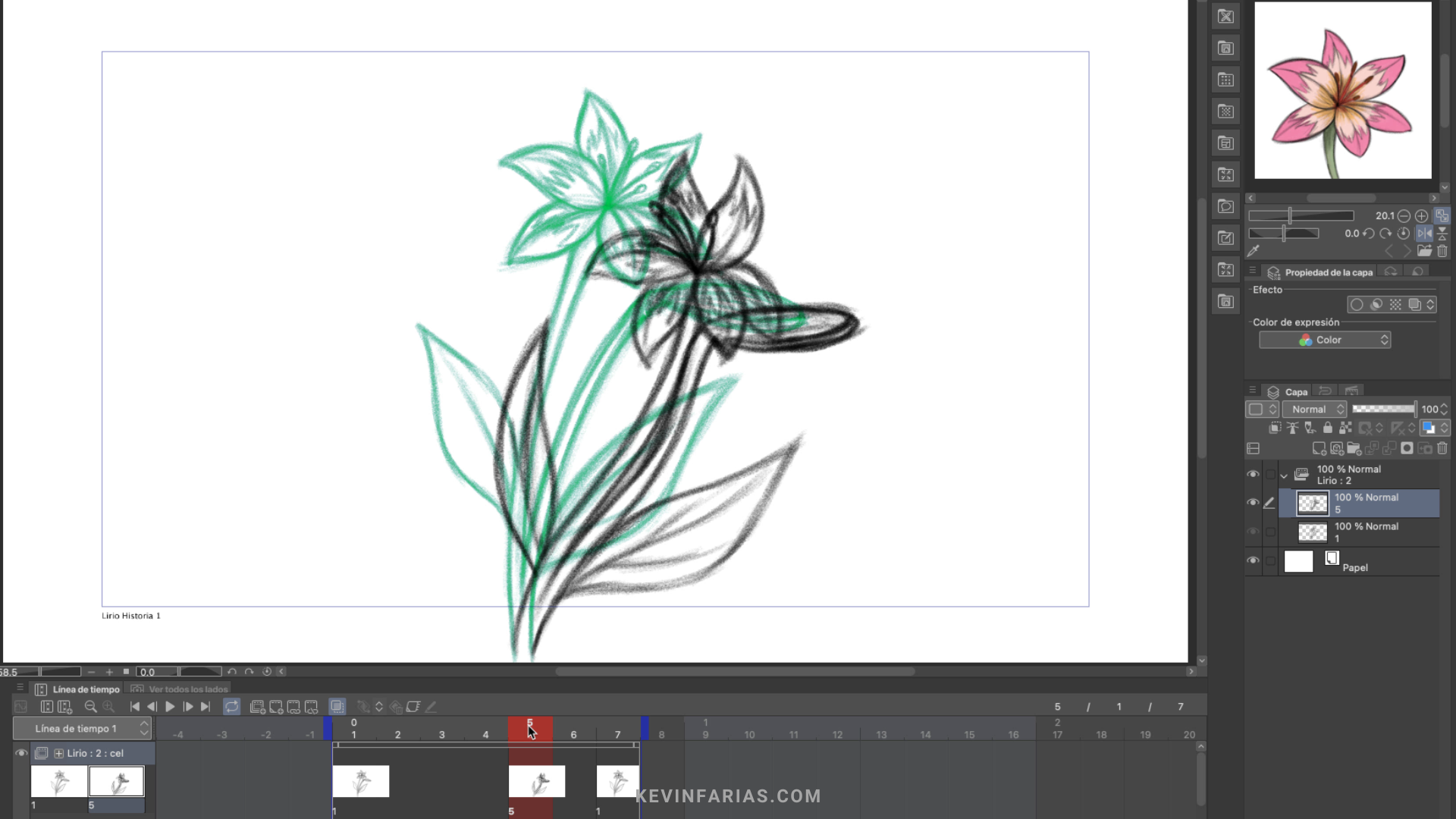Toggle visibility of the Papel layer
This screenshot has height=819, width=1456.
click(x=1253, y=561)
